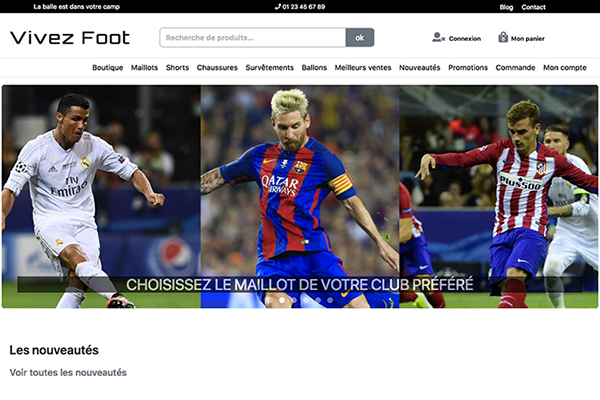This screenshot has height=400, width=600.
Task: Follow the Voir toutes les nouveautés link
Action: coord(68,373)
